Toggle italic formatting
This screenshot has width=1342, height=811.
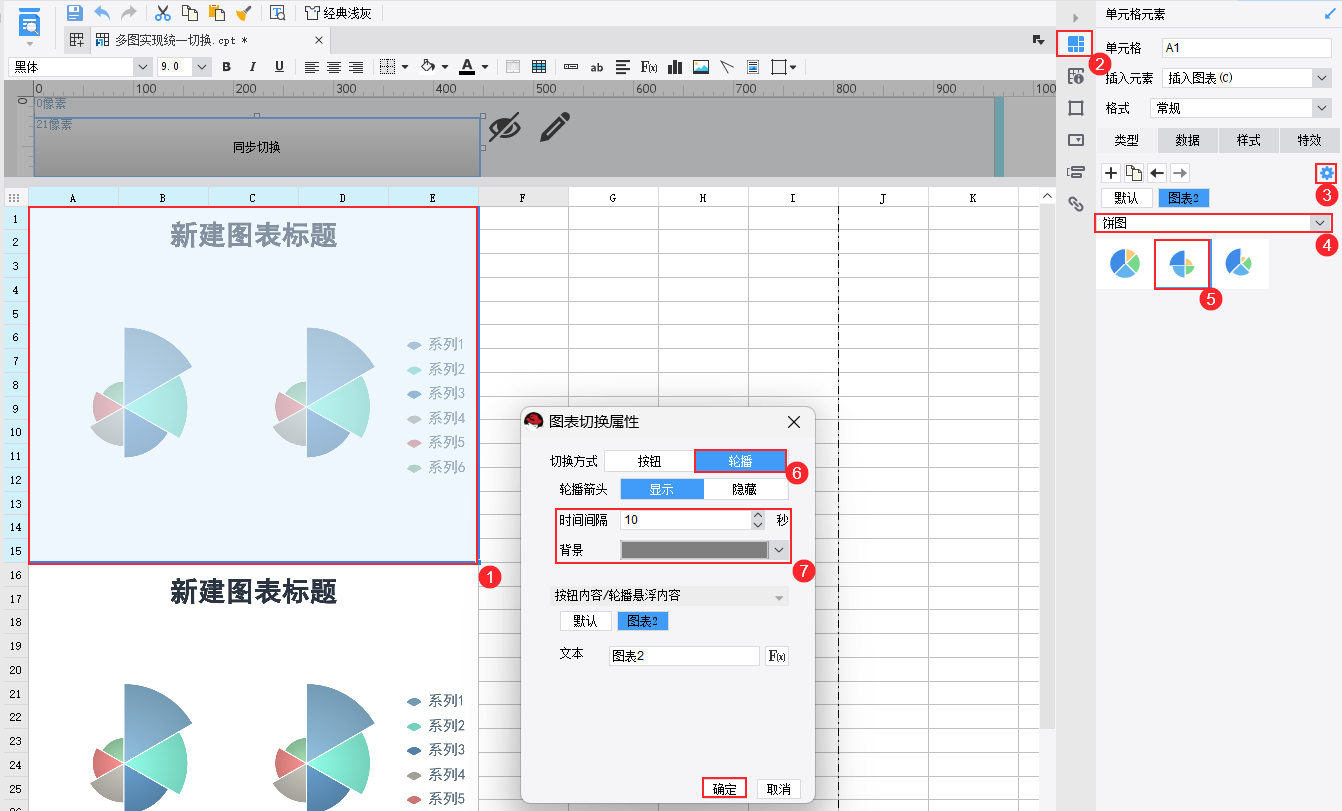[x=253, y=67]
